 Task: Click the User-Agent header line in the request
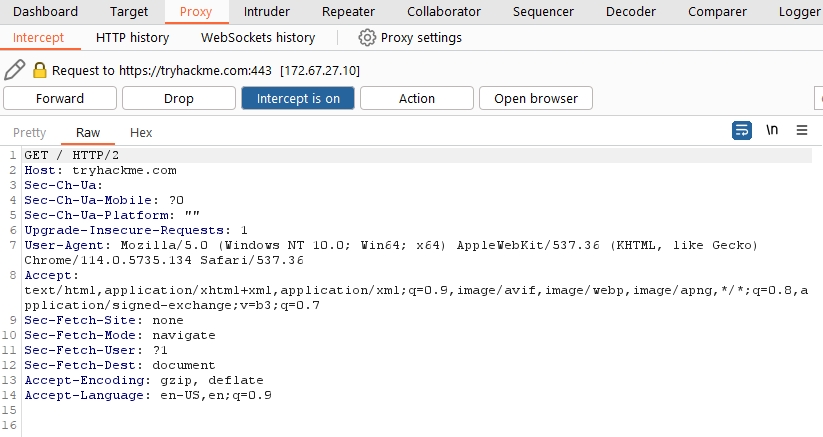(300, 245)
